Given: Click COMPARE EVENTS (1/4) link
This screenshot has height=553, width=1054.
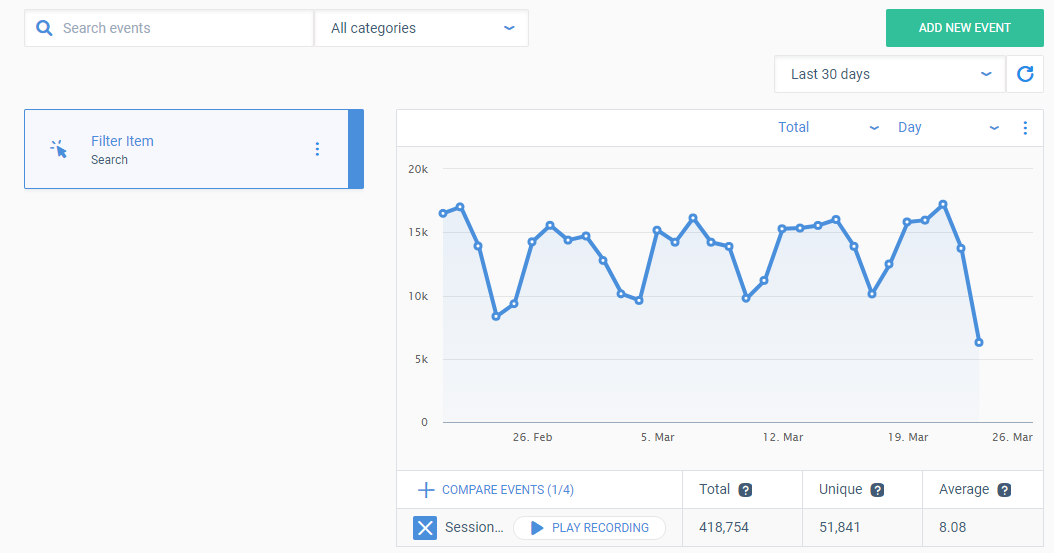Looking at the screenshot, I should point(508,490).
